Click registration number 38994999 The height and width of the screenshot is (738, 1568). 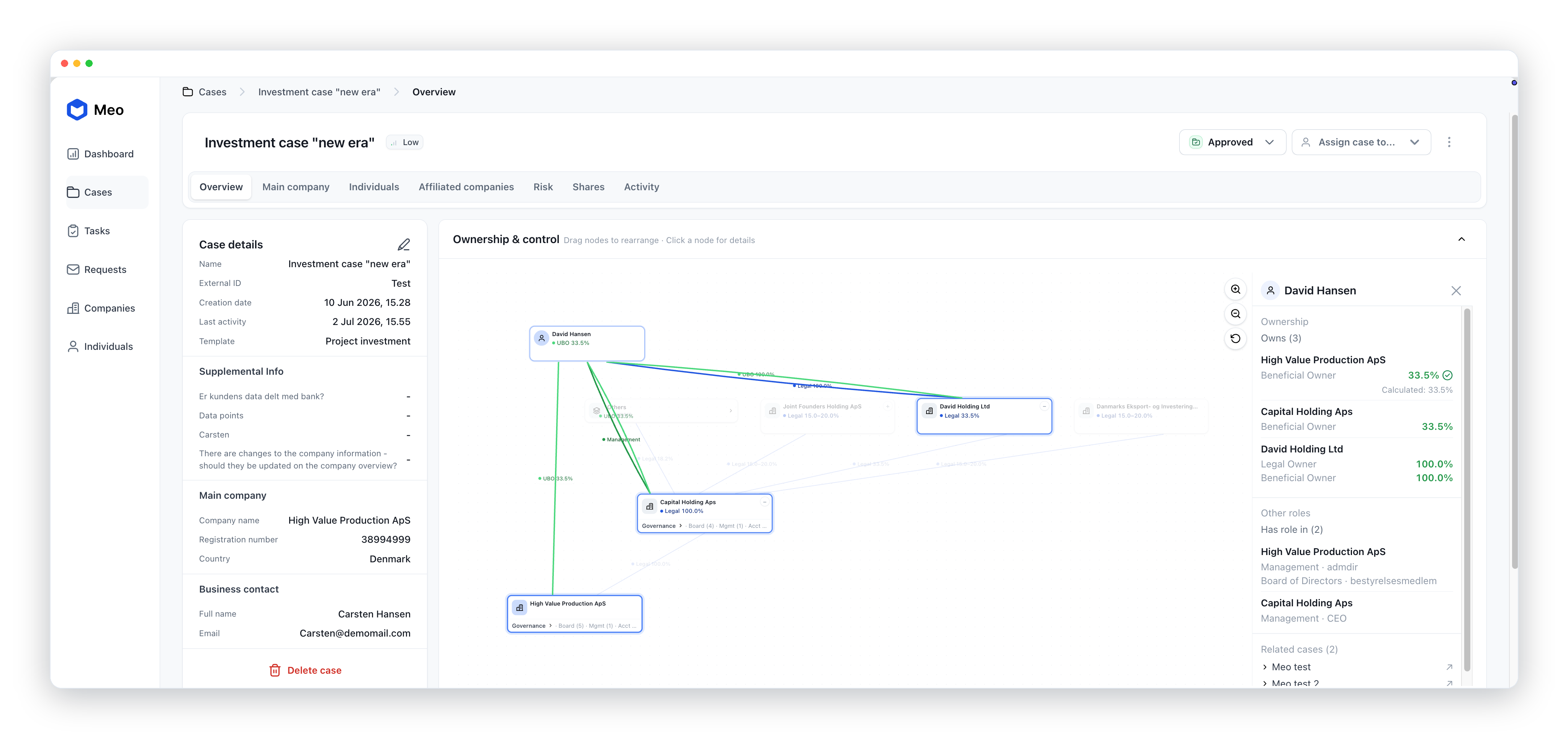[386, 540]
